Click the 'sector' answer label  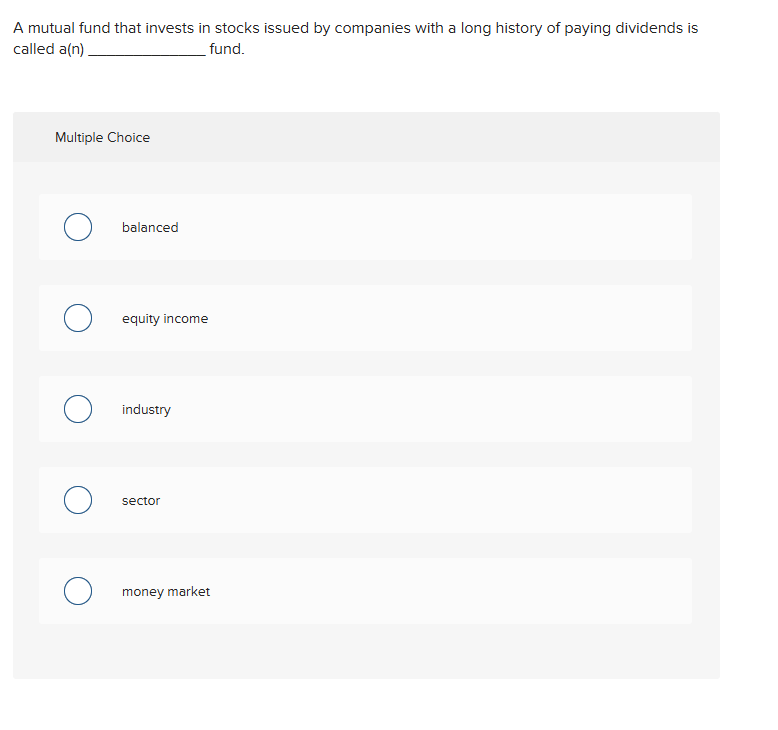(141, 501)
